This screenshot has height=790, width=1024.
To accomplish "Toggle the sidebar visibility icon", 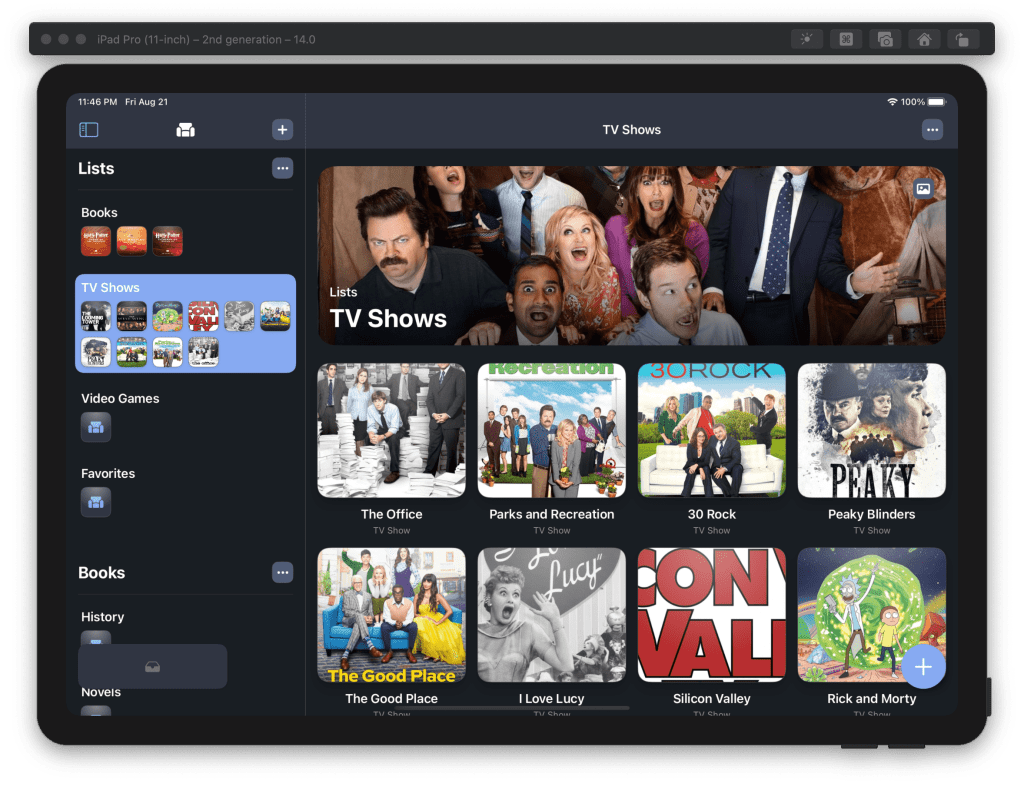I will pos(89,130).
